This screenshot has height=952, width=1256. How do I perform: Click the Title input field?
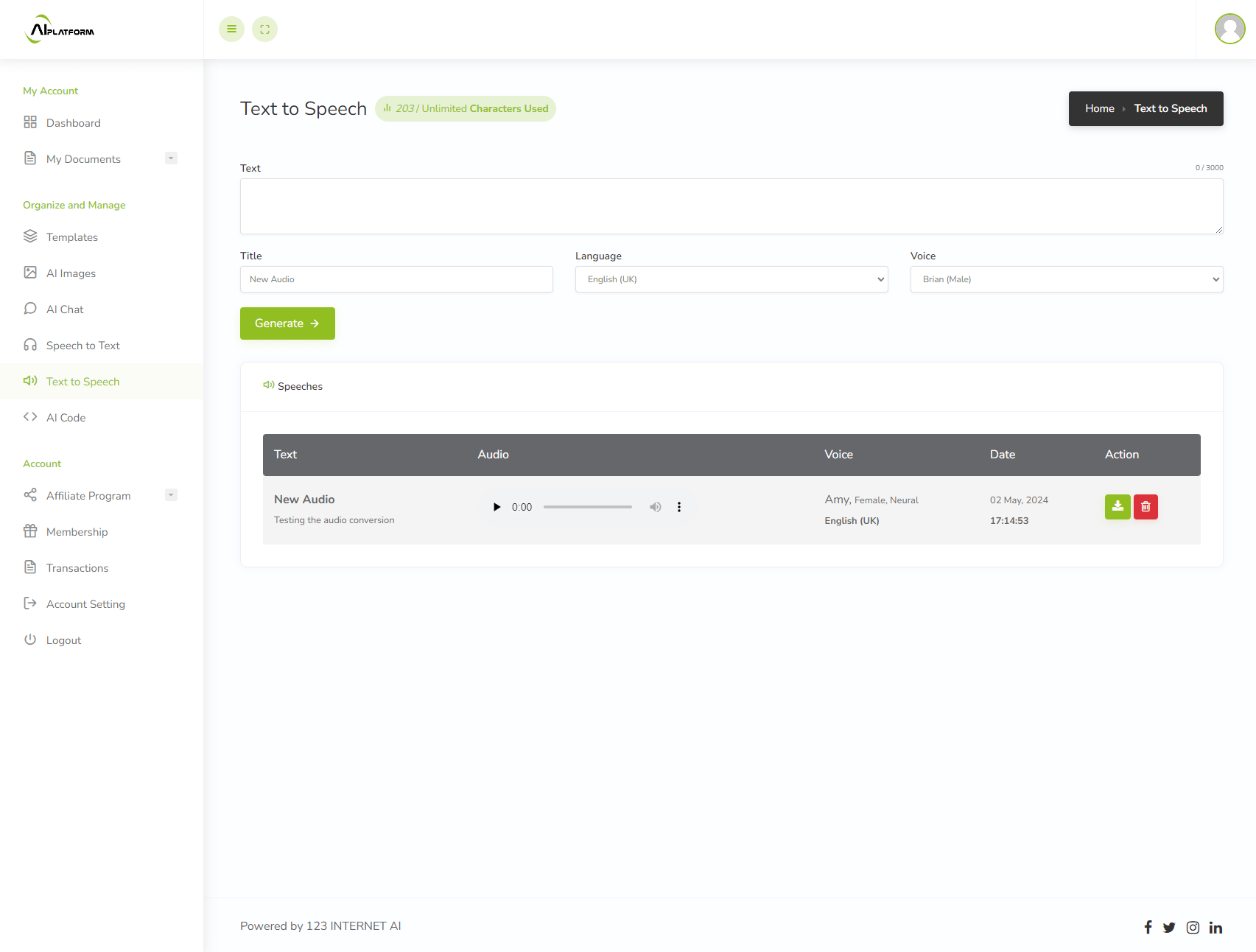coord(396,279)
